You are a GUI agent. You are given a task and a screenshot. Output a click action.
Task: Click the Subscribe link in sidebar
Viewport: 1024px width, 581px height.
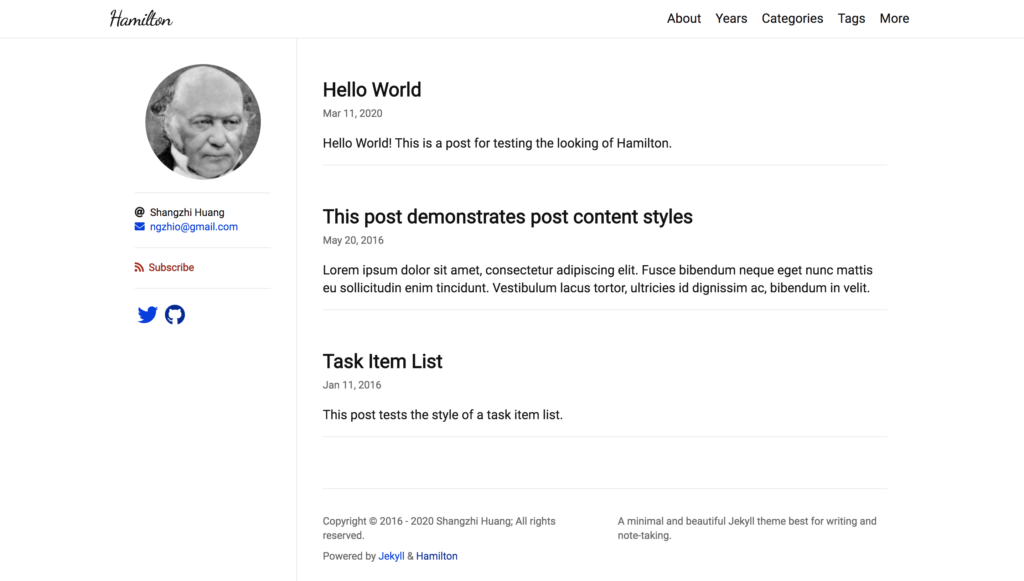(171, 268)
